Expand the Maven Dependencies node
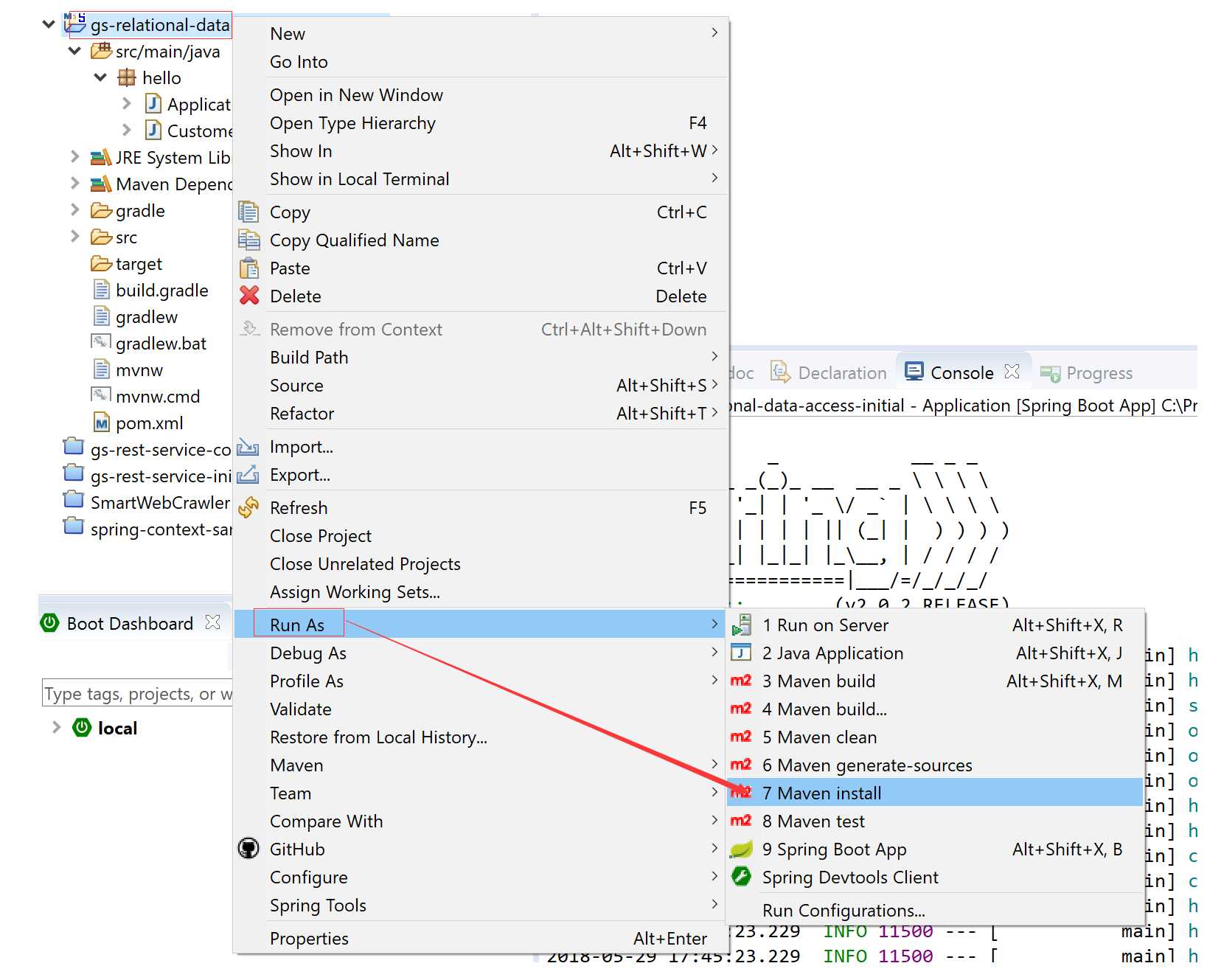Viewport: 1221px width, 980px height. coord(74,184)
